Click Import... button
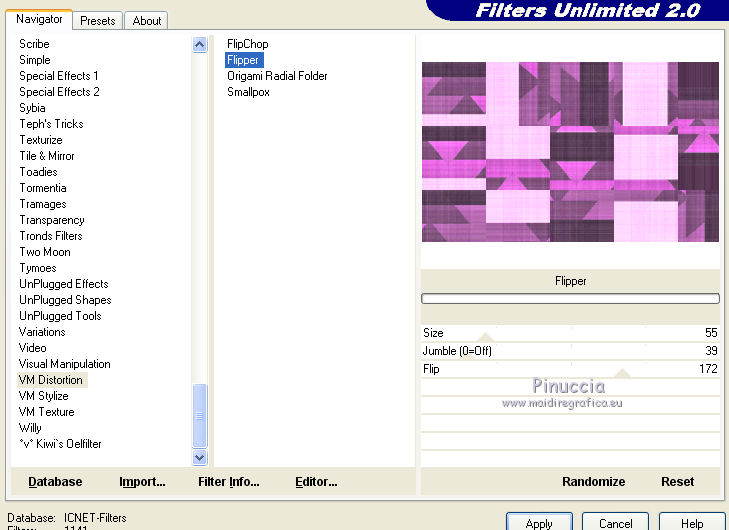This screenshot has height=530, width=729. point(142,482)
